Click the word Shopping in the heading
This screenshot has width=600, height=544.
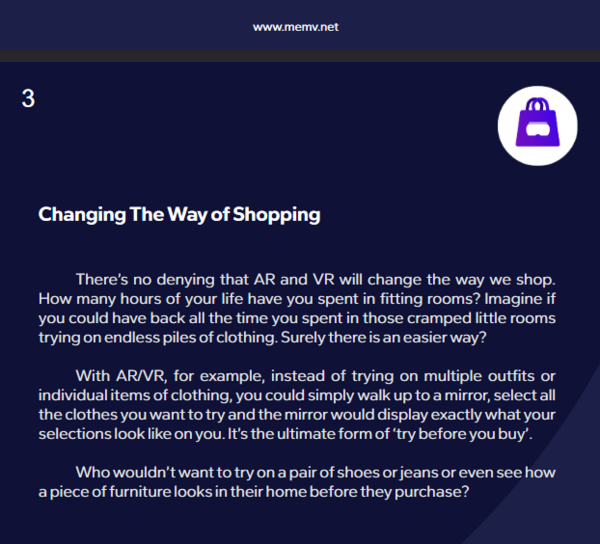click(x=277, y=215)
